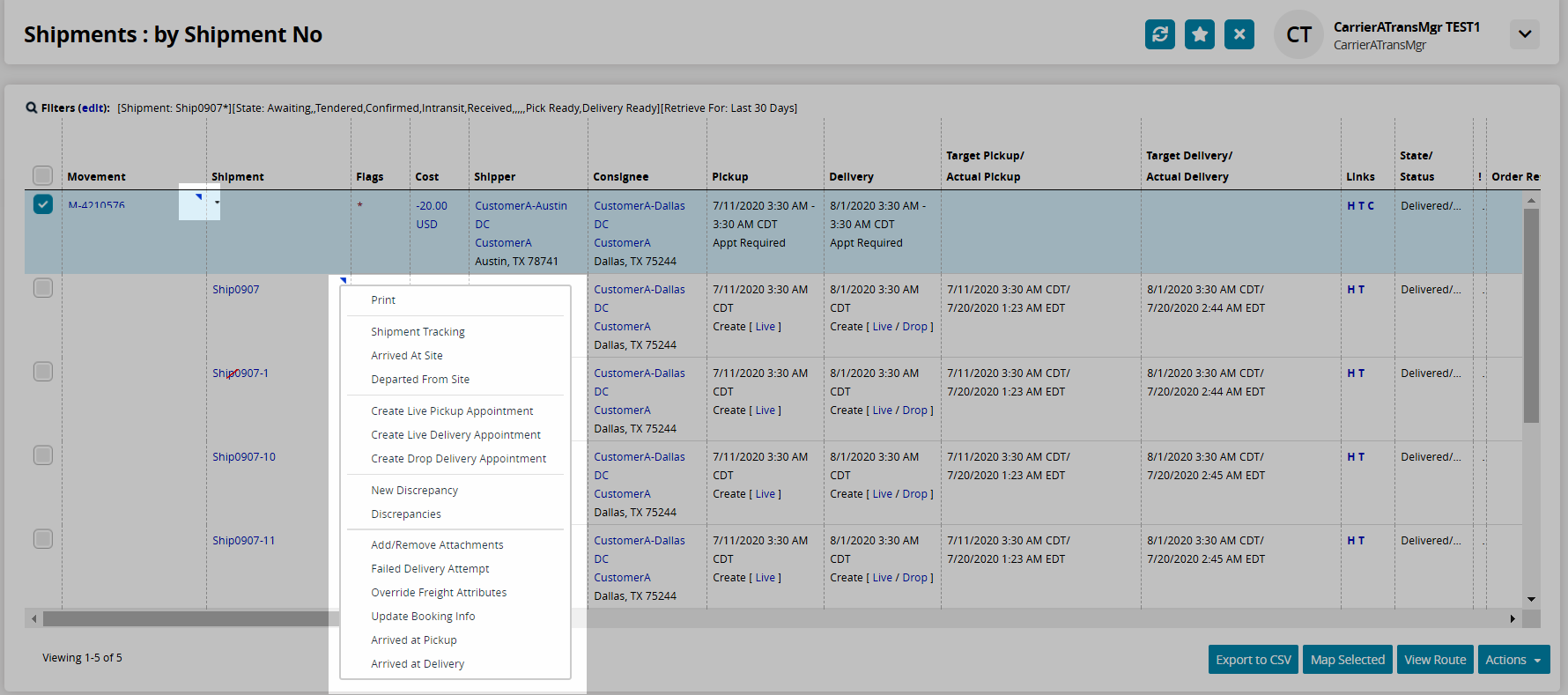Click the X close-tab icon in header
1568x695 pixels.
pos(1239,34)
